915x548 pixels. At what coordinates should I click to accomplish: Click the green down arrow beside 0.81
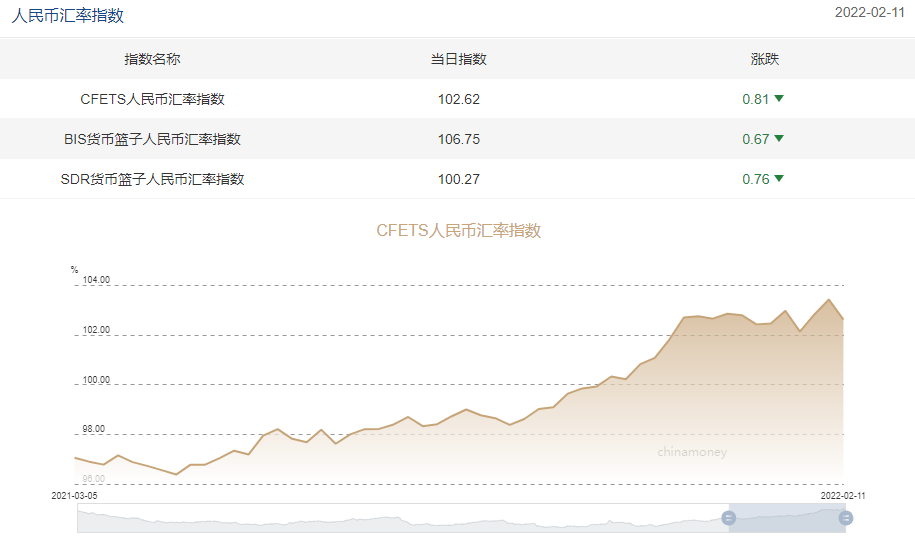[x=779, y=99]
